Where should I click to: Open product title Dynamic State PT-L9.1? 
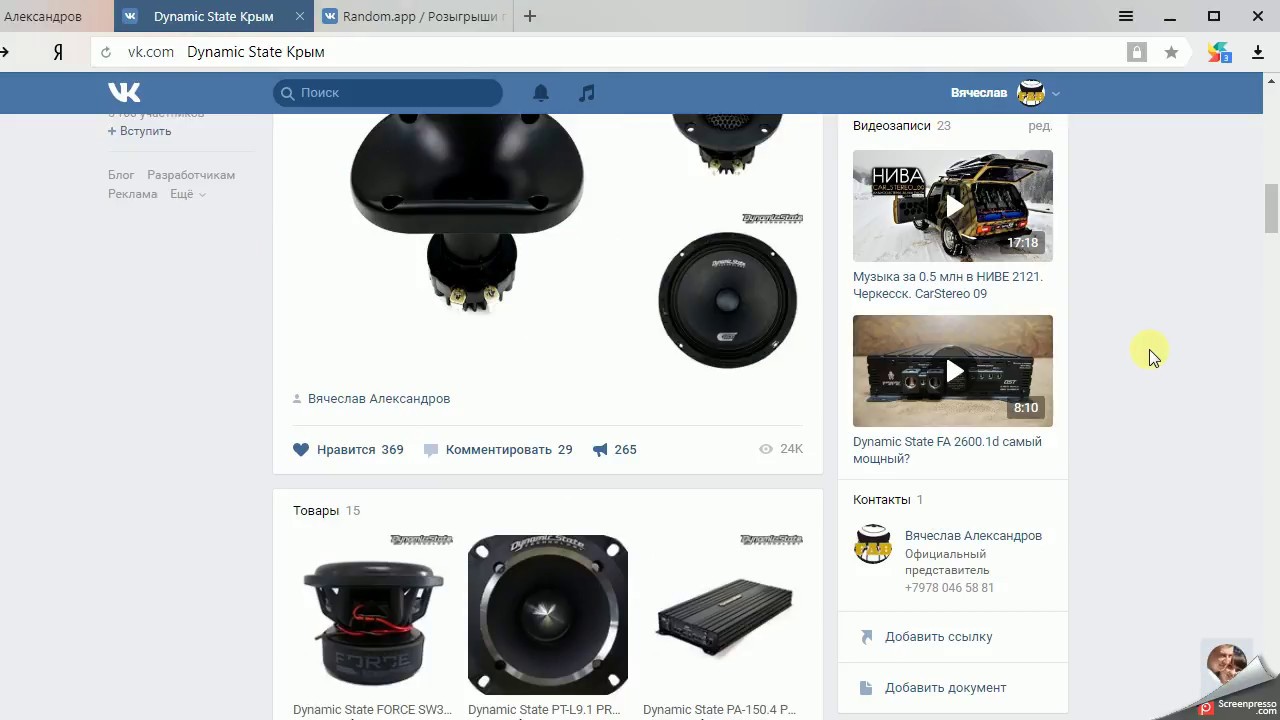544,710
